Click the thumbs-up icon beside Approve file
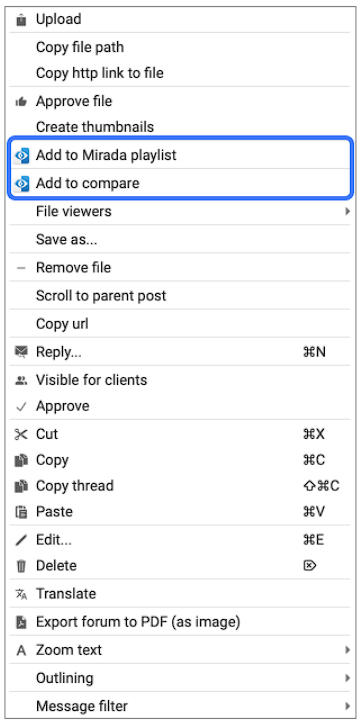The height and width of the screenshot is (722, 361). [21, 101]
